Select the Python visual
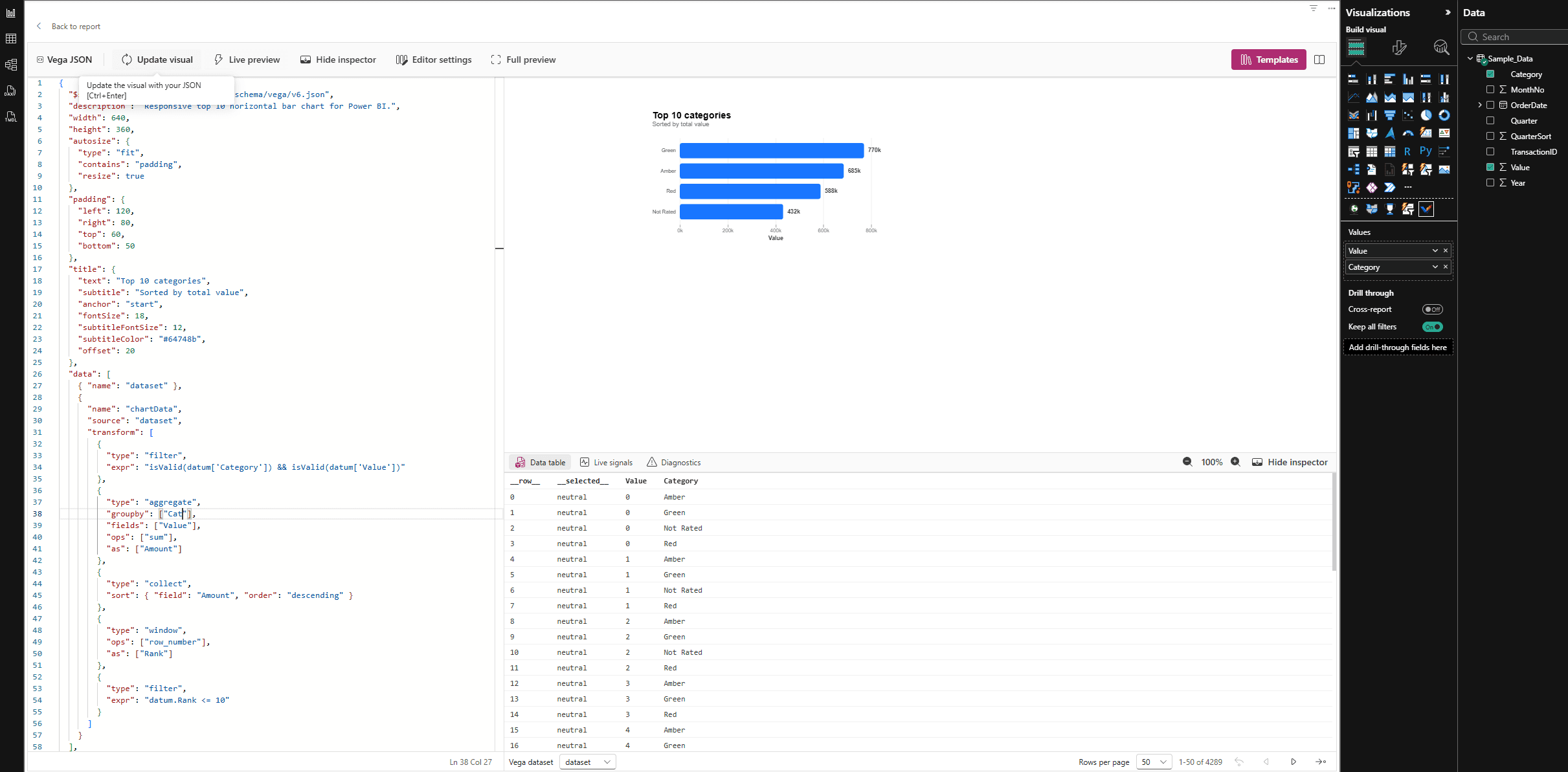 pyautogui.click(x=1426, y=151)
